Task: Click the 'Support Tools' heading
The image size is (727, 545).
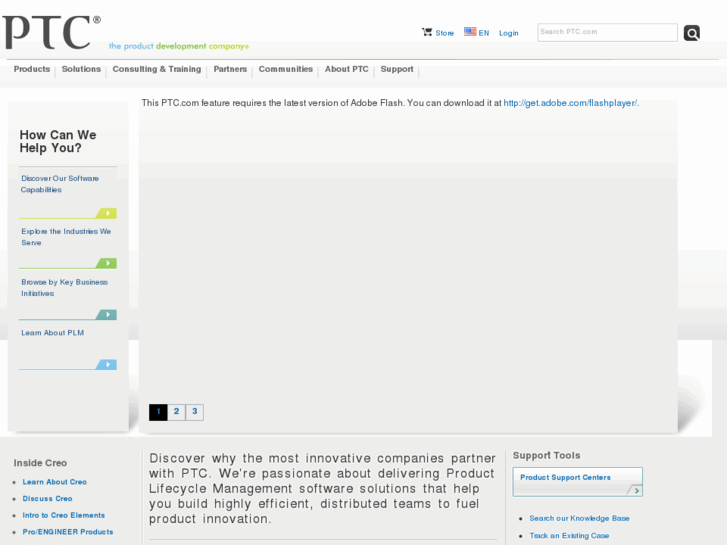Action: 546,455
